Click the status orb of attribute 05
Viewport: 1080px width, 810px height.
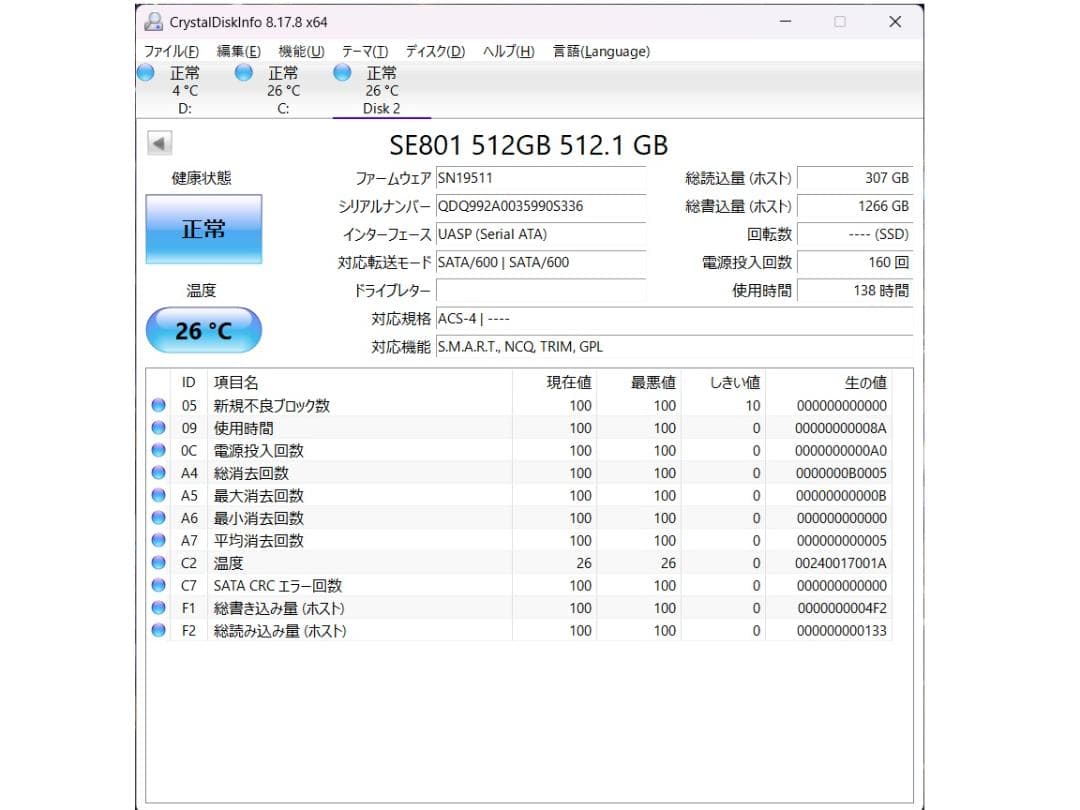[x=158, y=405]
